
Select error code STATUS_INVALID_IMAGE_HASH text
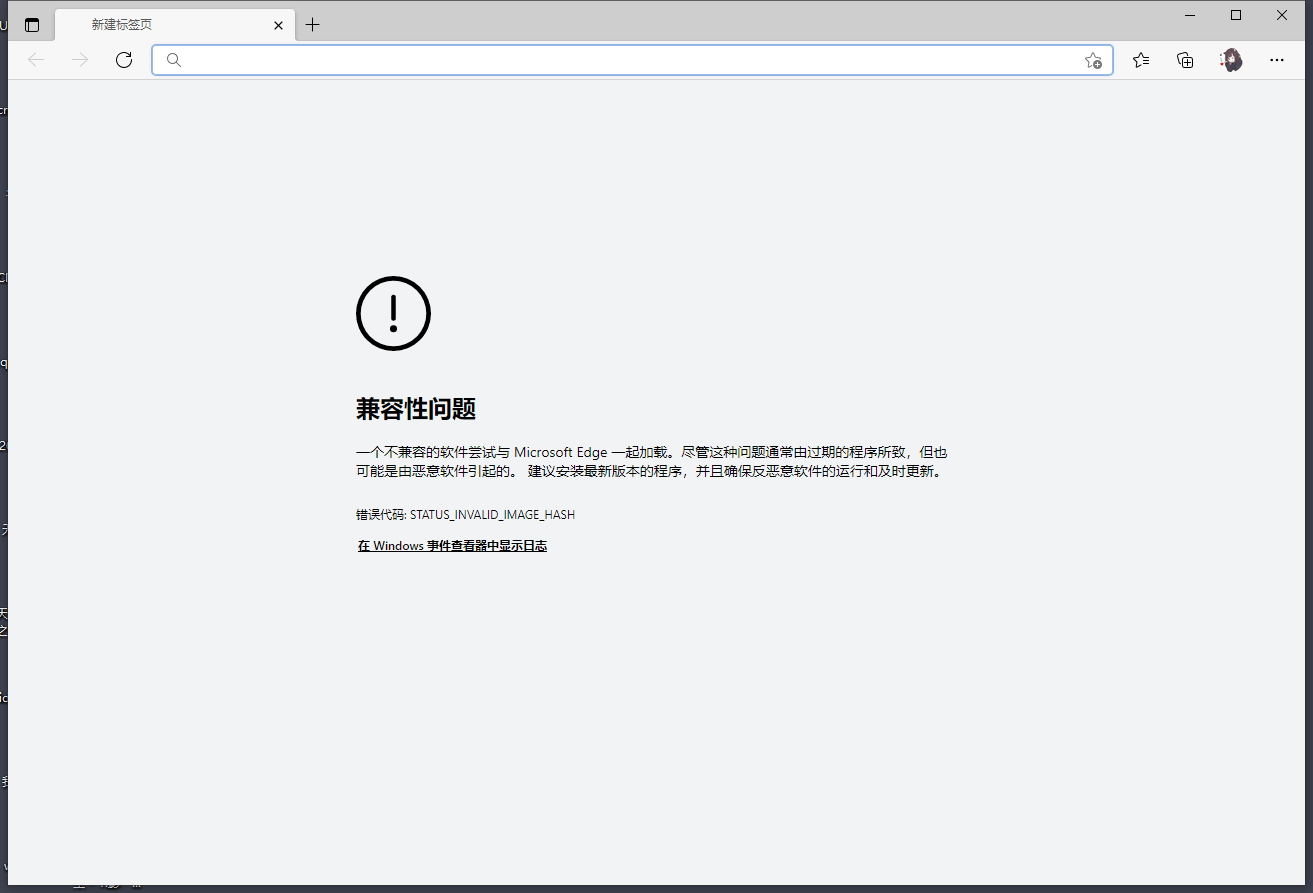tap(492, 515)
